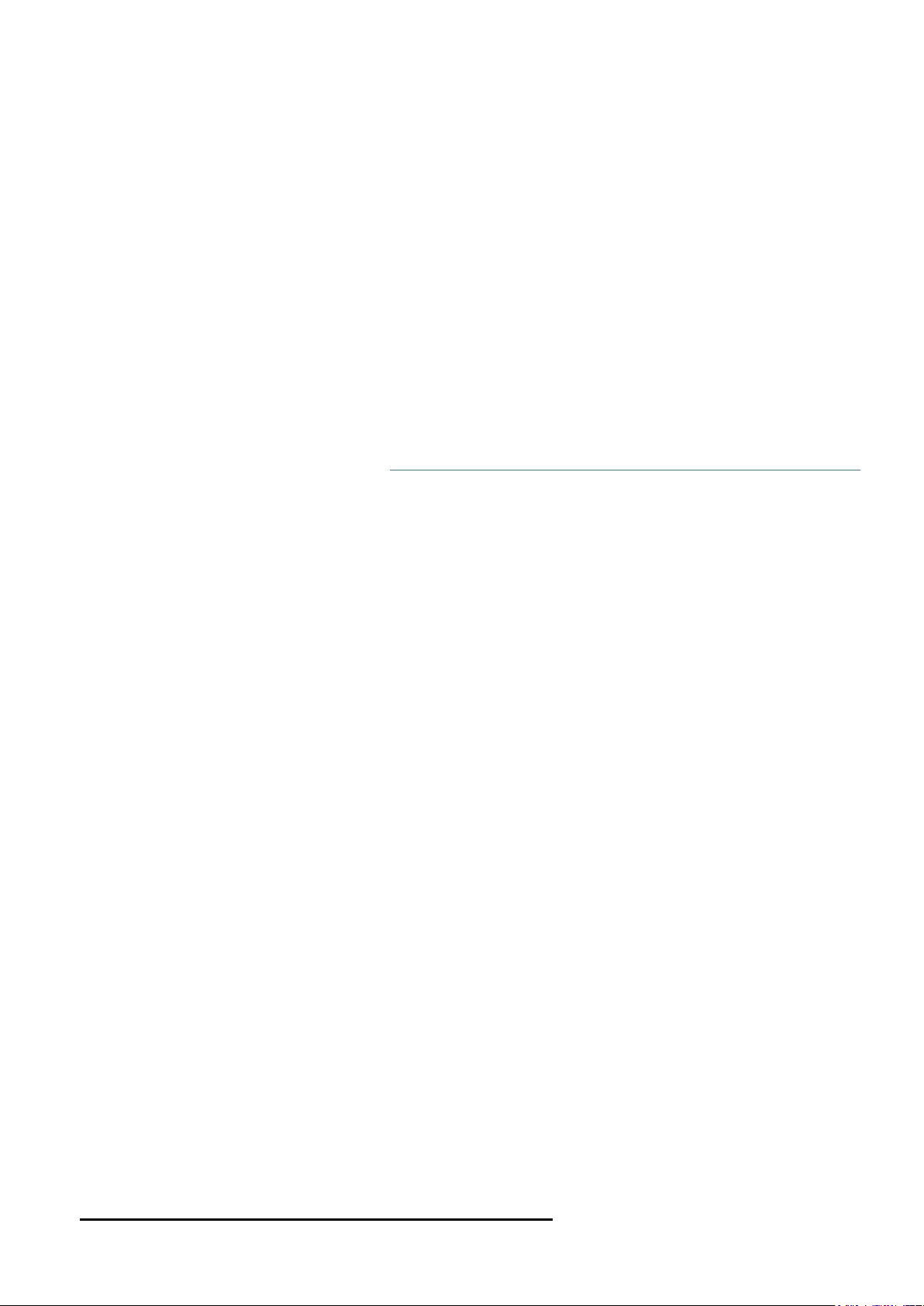The image size is (924, 1306).
Task: Click blank area just below blue line
Action: 625,486
